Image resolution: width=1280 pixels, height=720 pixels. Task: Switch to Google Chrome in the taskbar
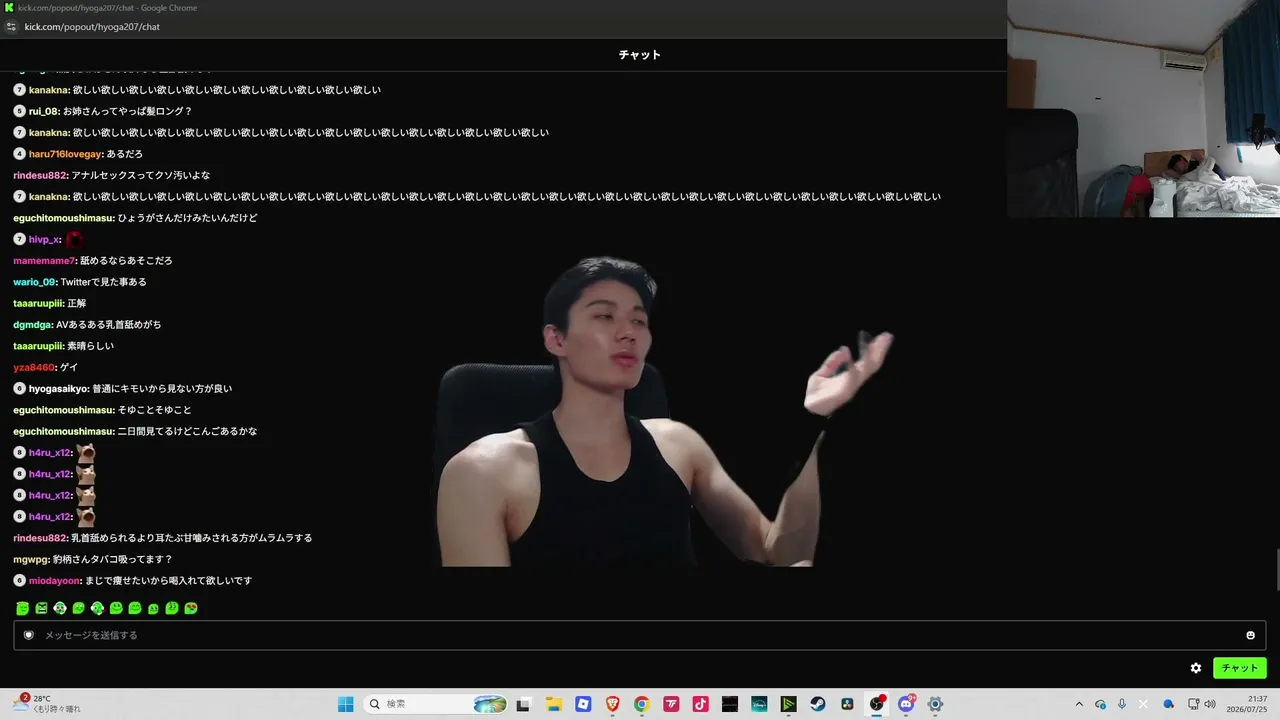tap(642, 704)
